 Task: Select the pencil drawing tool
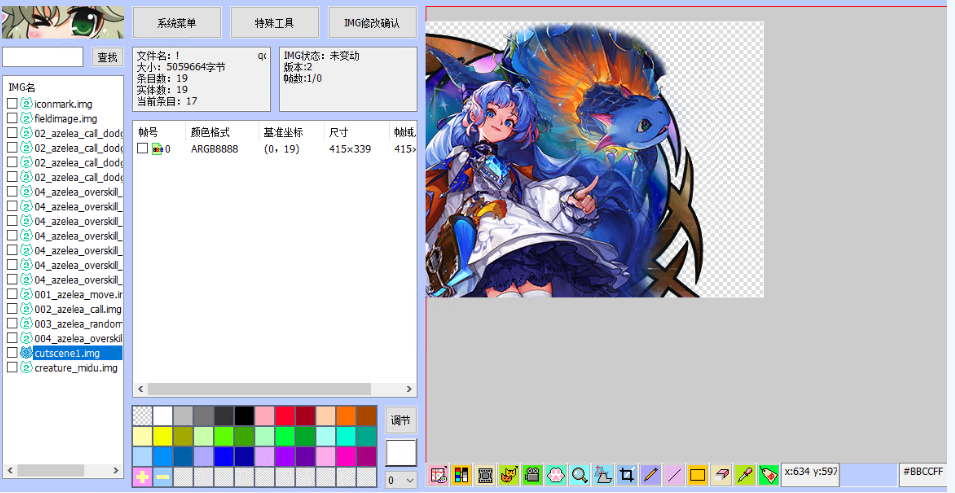tap(651, 474)
